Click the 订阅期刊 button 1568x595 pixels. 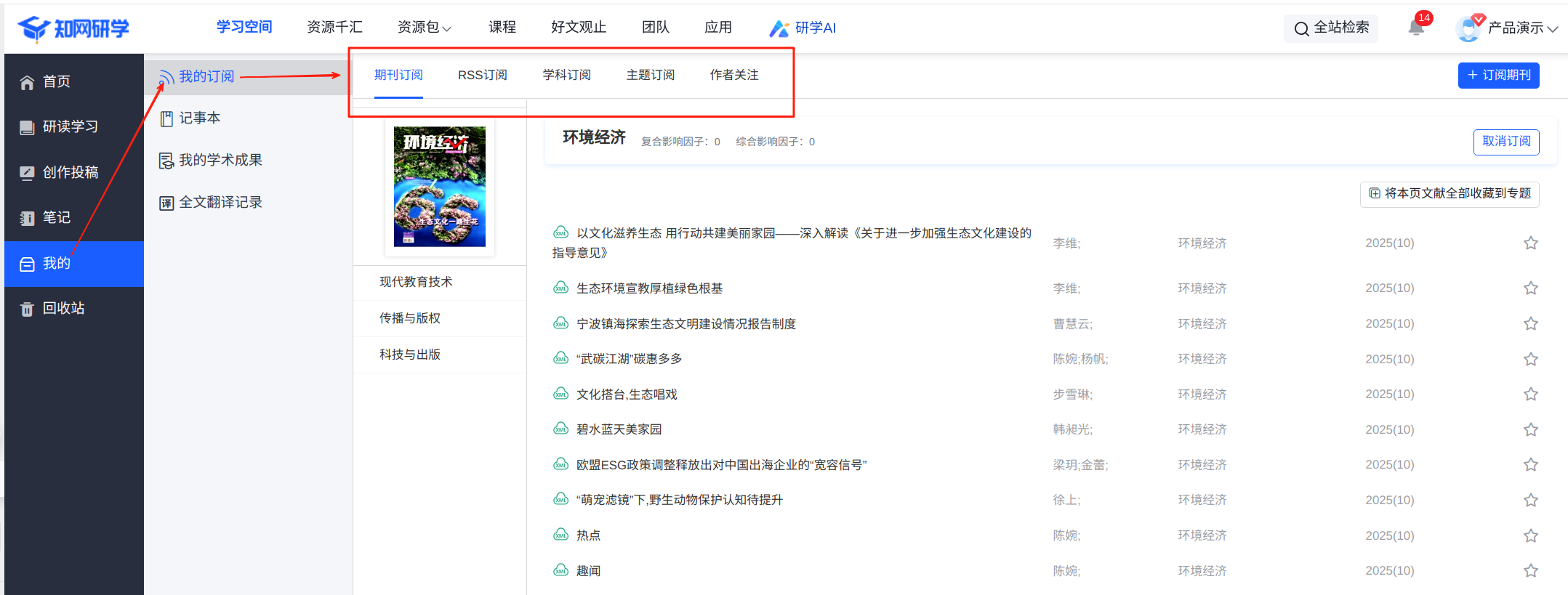coord(1498,76)
